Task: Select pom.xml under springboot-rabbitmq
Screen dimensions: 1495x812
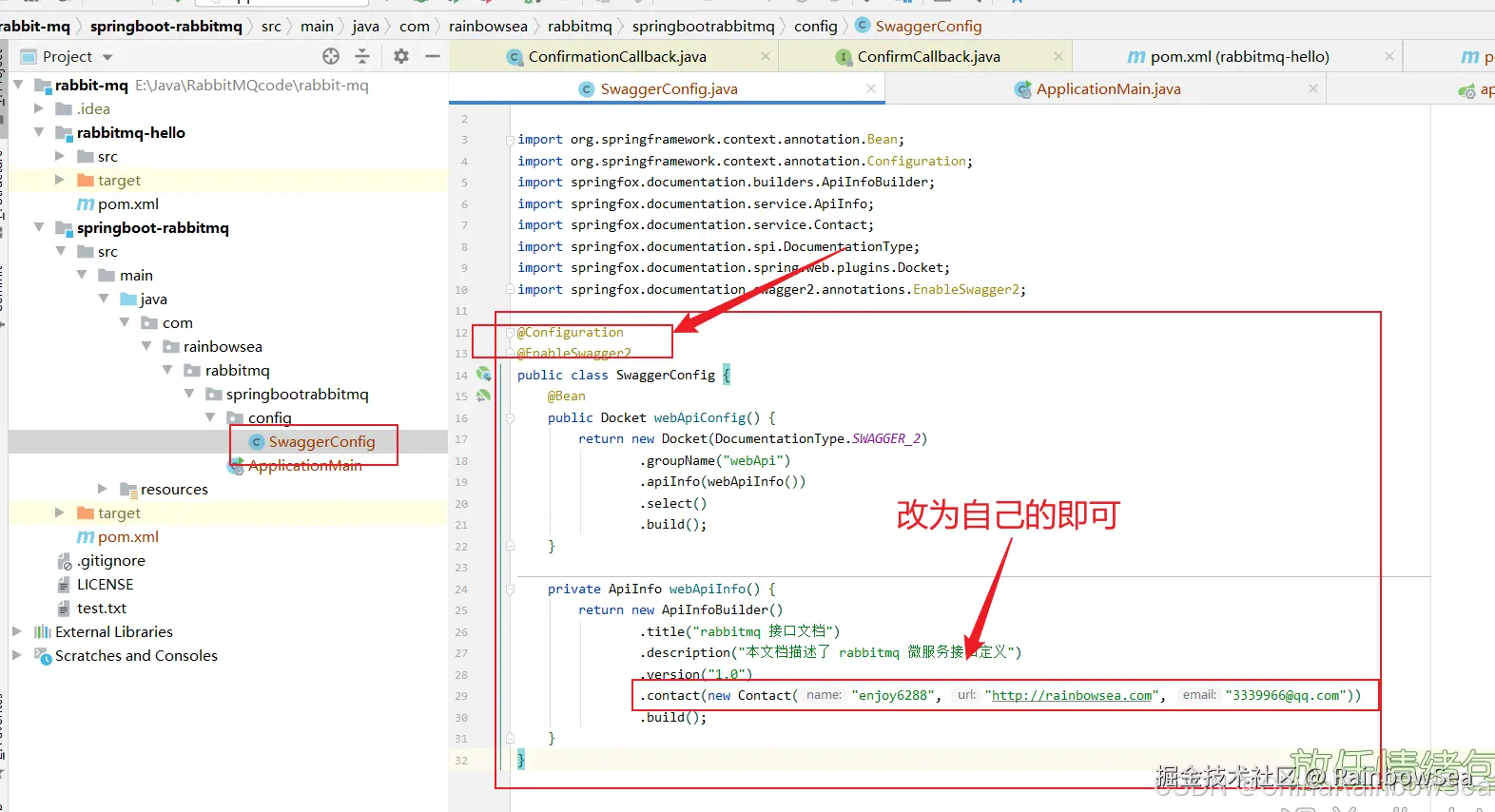Action: 128,536
